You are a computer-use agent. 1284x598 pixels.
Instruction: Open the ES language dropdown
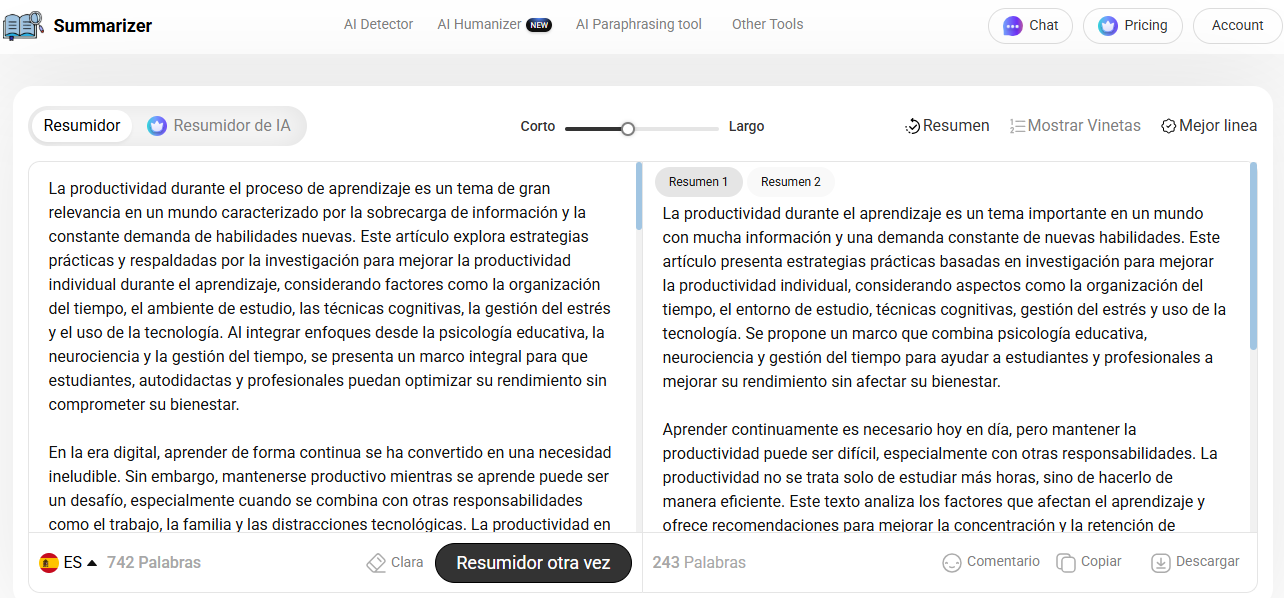click(68, 563)
